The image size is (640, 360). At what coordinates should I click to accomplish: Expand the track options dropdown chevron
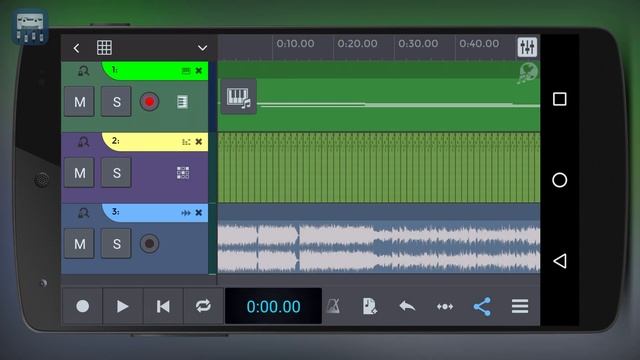[202, 48]
